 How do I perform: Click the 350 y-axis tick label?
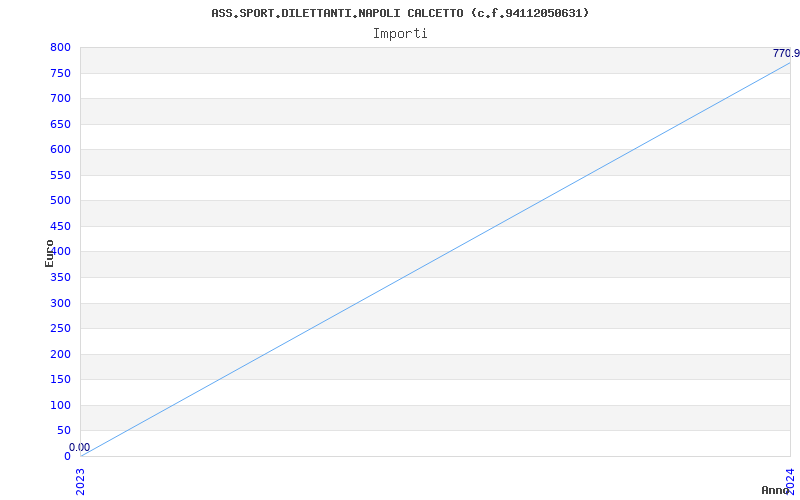coord(60,278)
